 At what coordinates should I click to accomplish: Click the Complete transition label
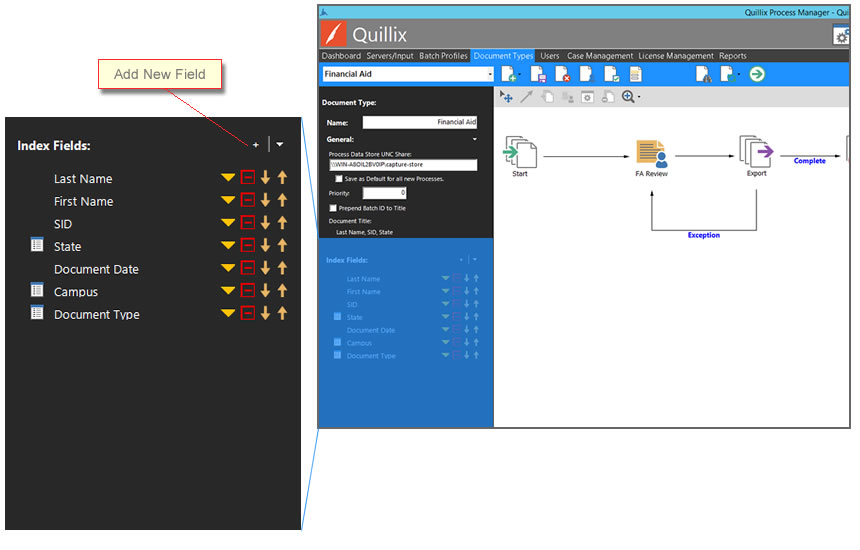point(809,161)
